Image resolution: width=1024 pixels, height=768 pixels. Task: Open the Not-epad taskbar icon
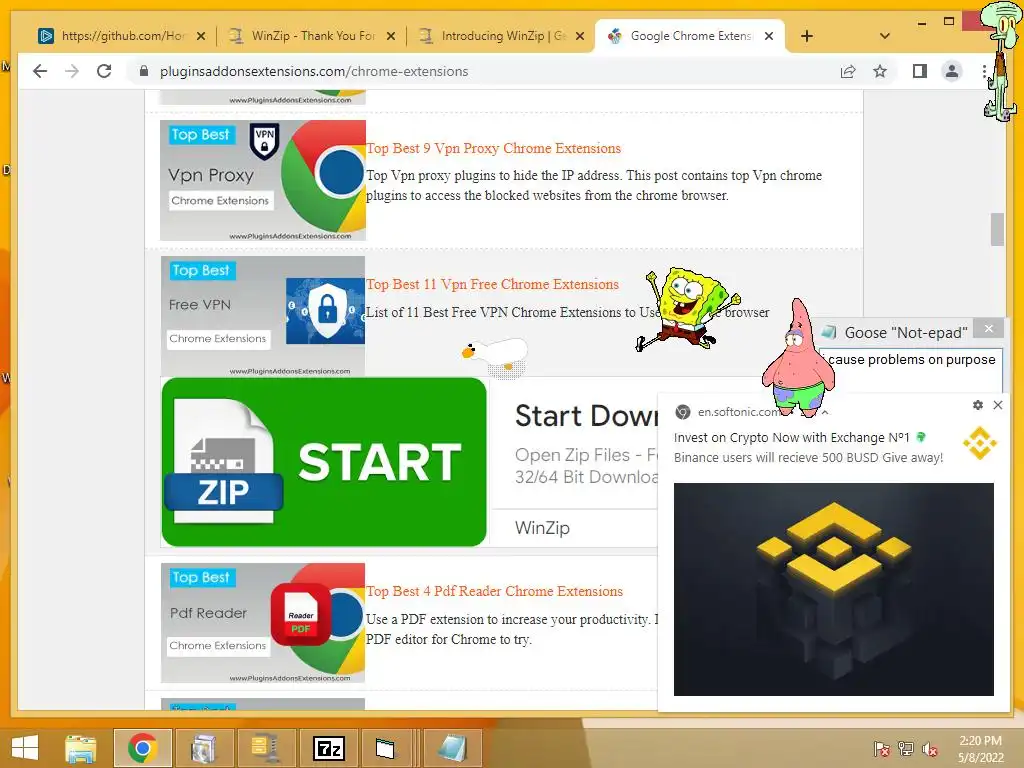coord(452,748)
